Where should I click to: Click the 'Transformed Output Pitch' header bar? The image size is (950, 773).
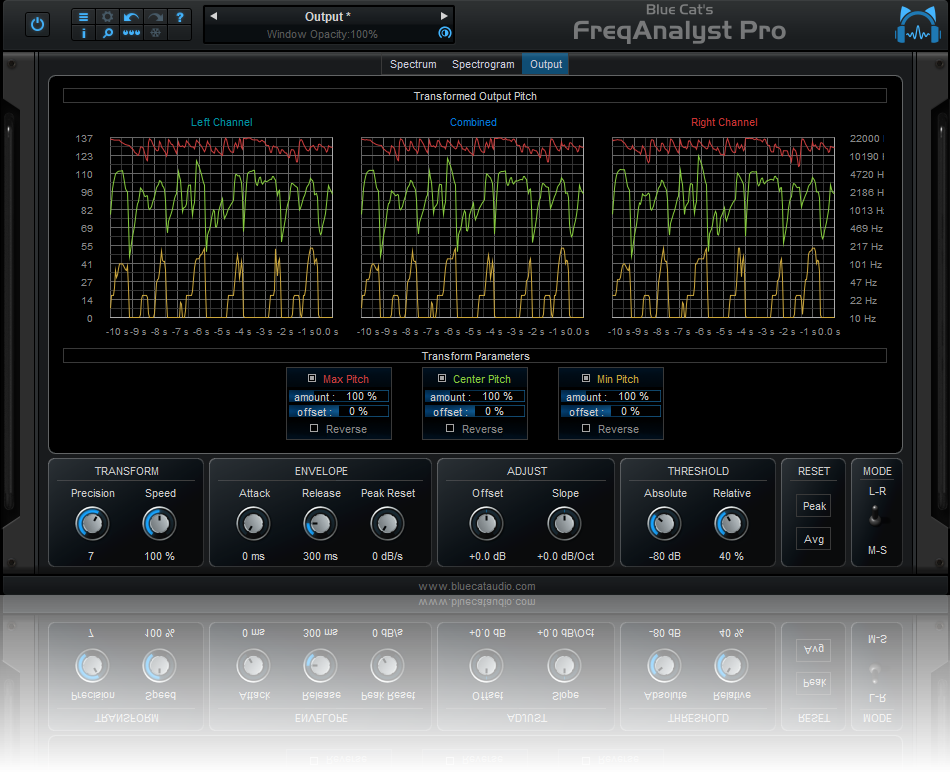point(475,96)
